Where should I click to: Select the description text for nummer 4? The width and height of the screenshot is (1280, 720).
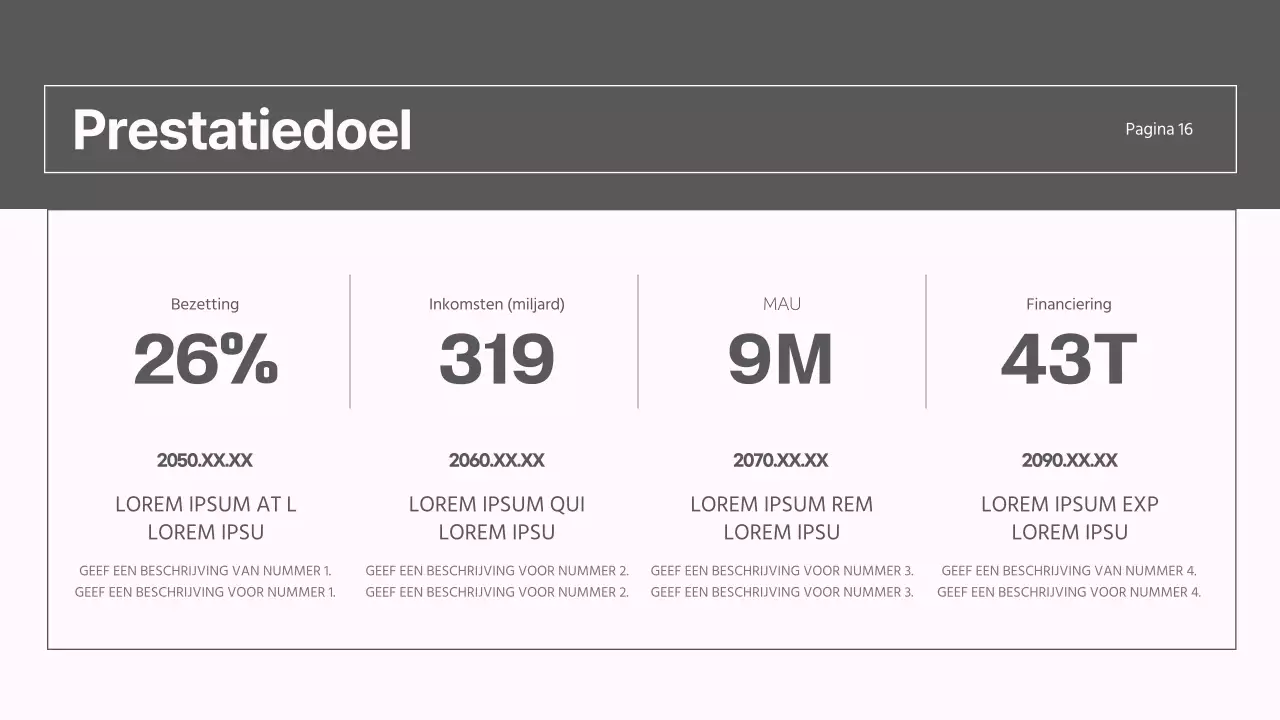click(x=1069, y=581)
